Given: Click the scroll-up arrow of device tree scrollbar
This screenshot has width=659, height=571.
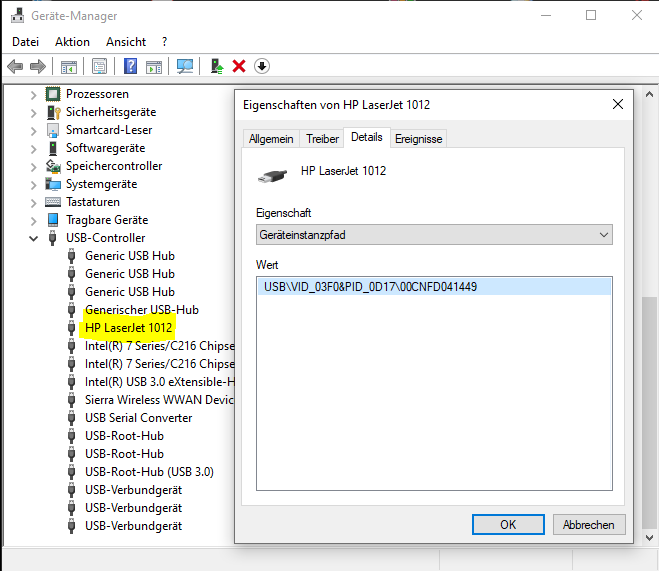Looking at the screenshot, I should click(x=649, y=95).
